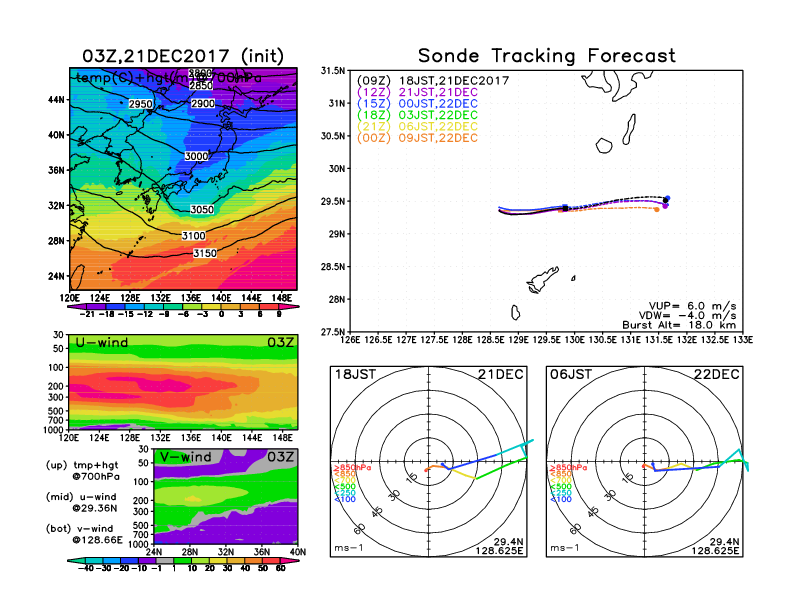
Task: Click the U-wind panel title
Action: [x=102, y=345]
